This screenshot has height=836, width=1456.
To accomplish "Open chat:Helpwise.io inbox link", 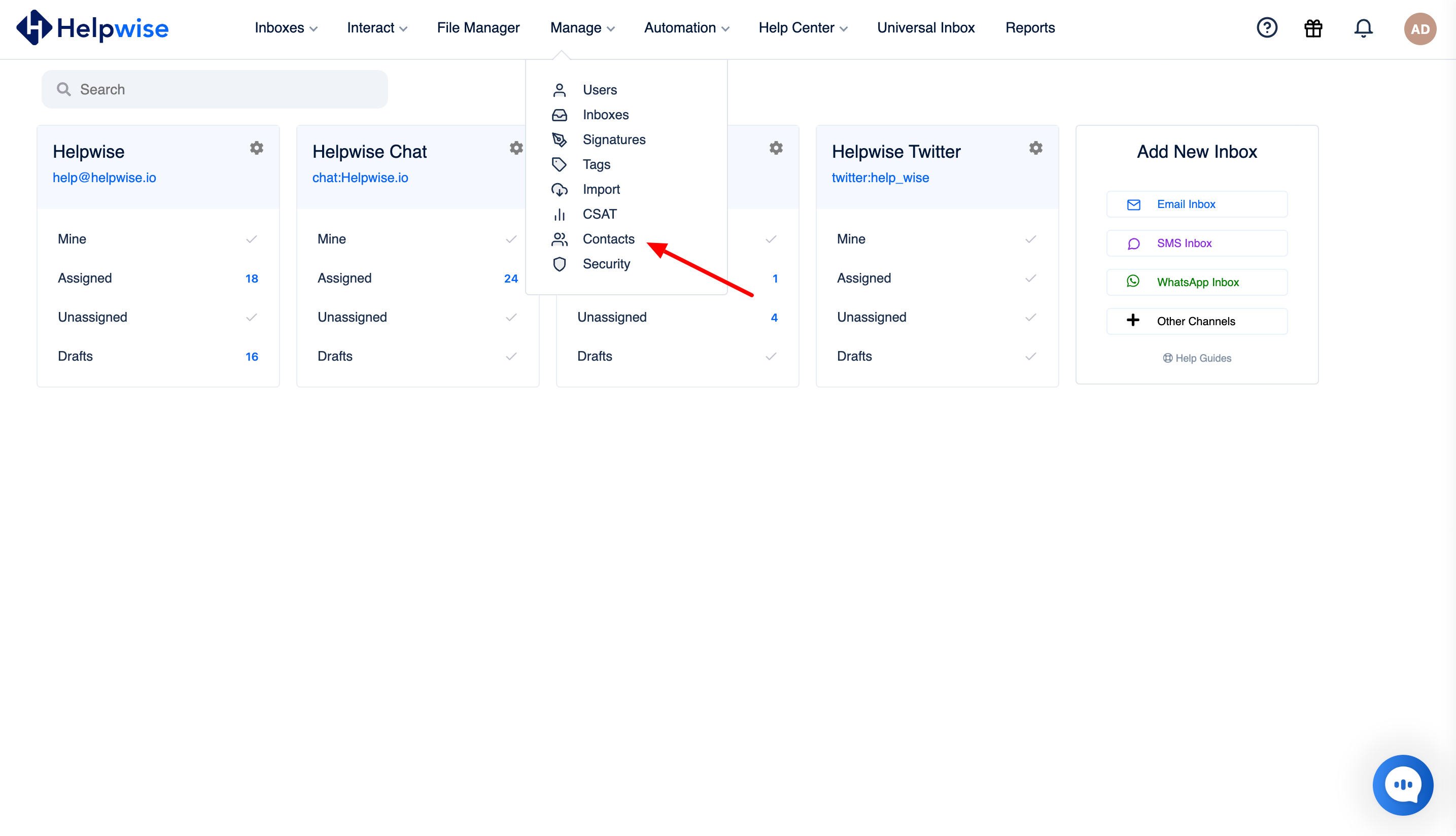I will pyautogui.click(x=360, y=178).
